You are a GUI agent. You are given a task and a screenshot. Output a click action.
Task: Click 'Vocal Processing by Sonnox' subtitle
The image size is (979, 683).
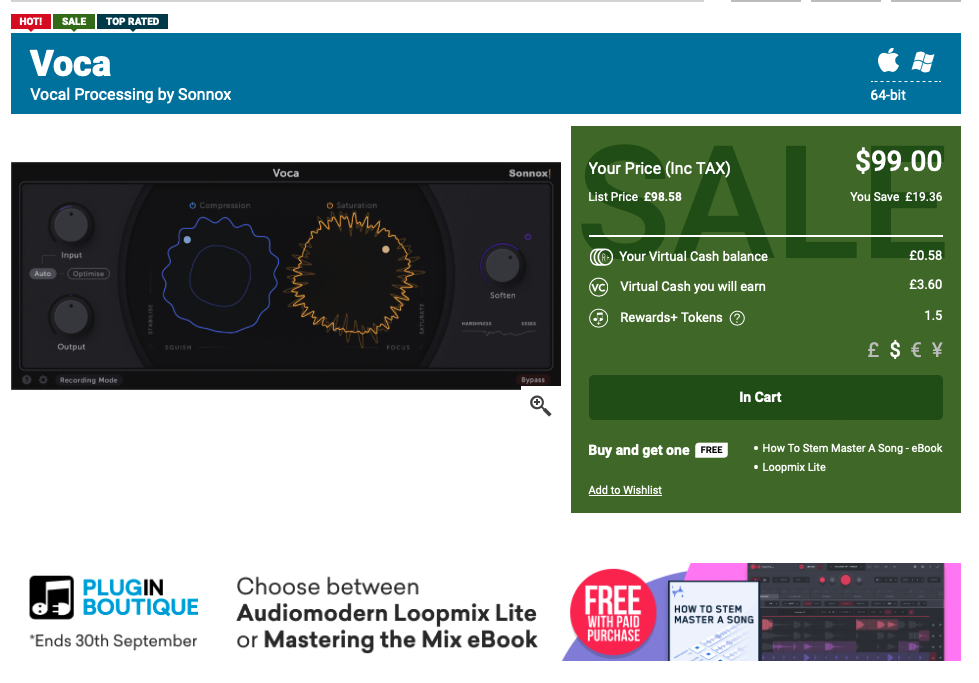click(130, 94)
